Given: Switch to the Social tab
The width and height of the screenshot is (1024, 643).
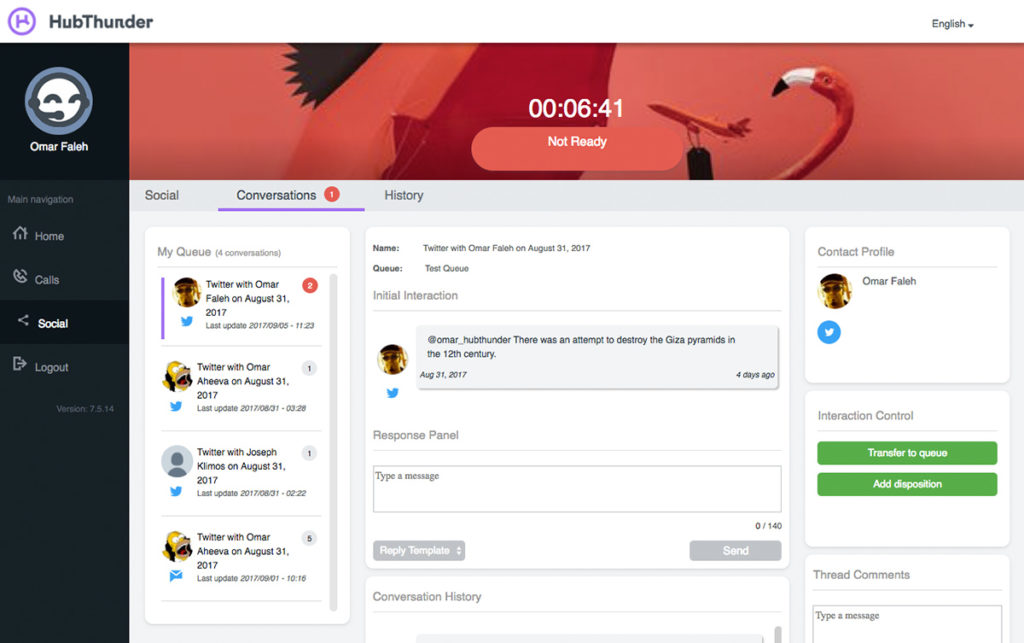Looking at the screenshot, I should (161, 195).
